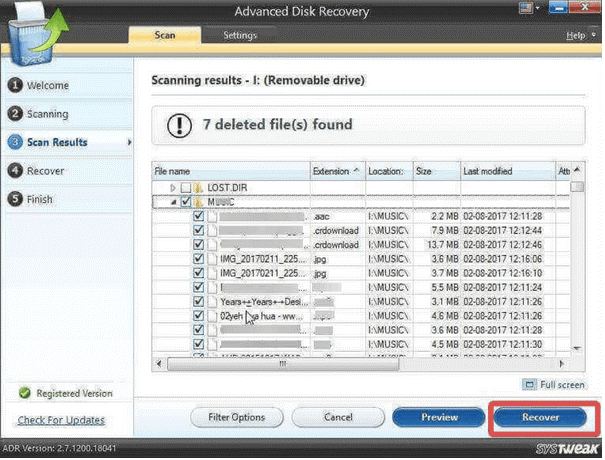Sort by the File name column header

click(231, 171)
